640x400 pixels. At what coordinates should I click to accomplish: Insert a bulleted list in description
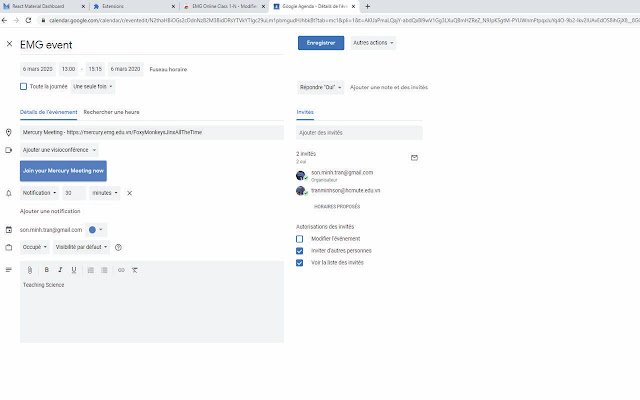point(104,270)
